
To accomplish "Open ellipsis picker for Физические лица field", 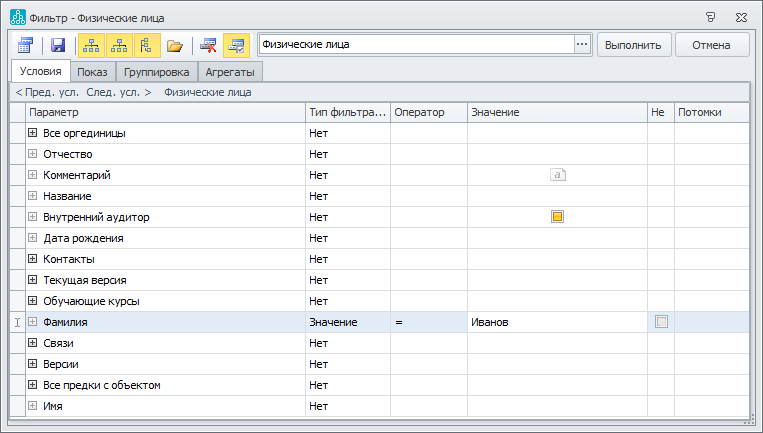I will 582,45.
